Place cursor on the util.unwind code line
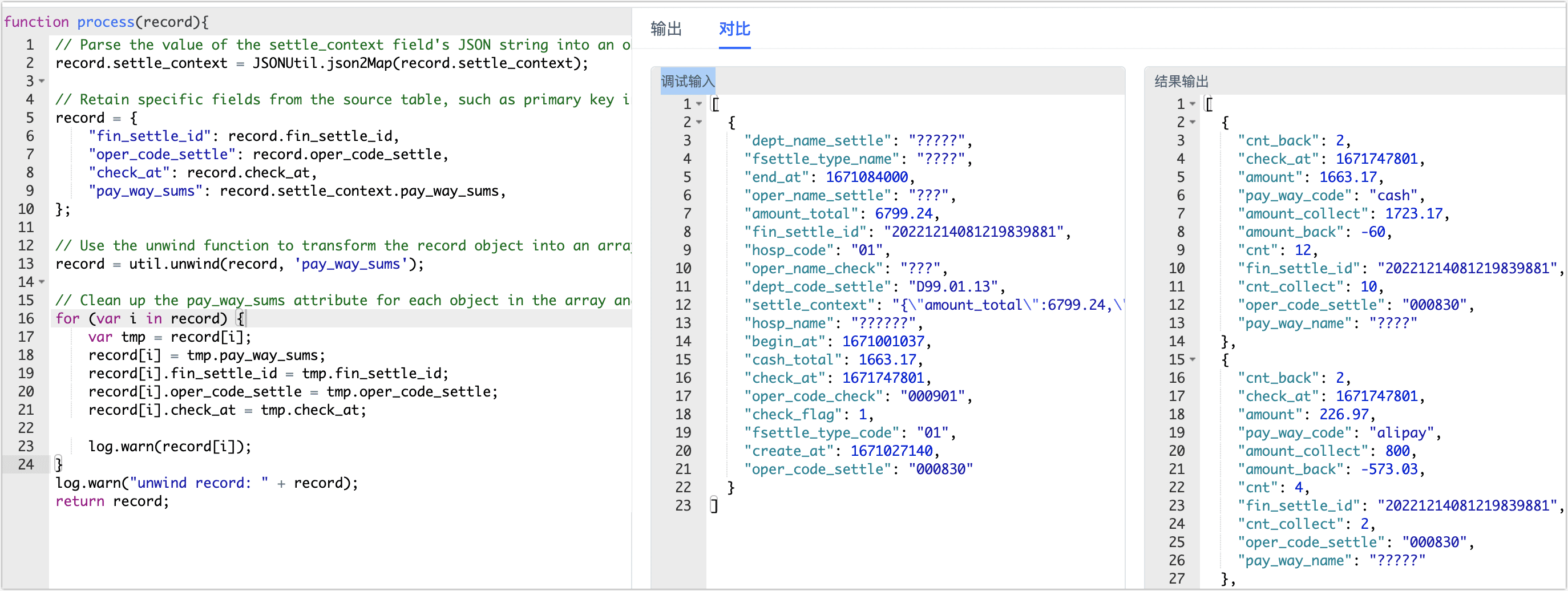This screenshot has width=1568, height=591. [x=239, y=264]
